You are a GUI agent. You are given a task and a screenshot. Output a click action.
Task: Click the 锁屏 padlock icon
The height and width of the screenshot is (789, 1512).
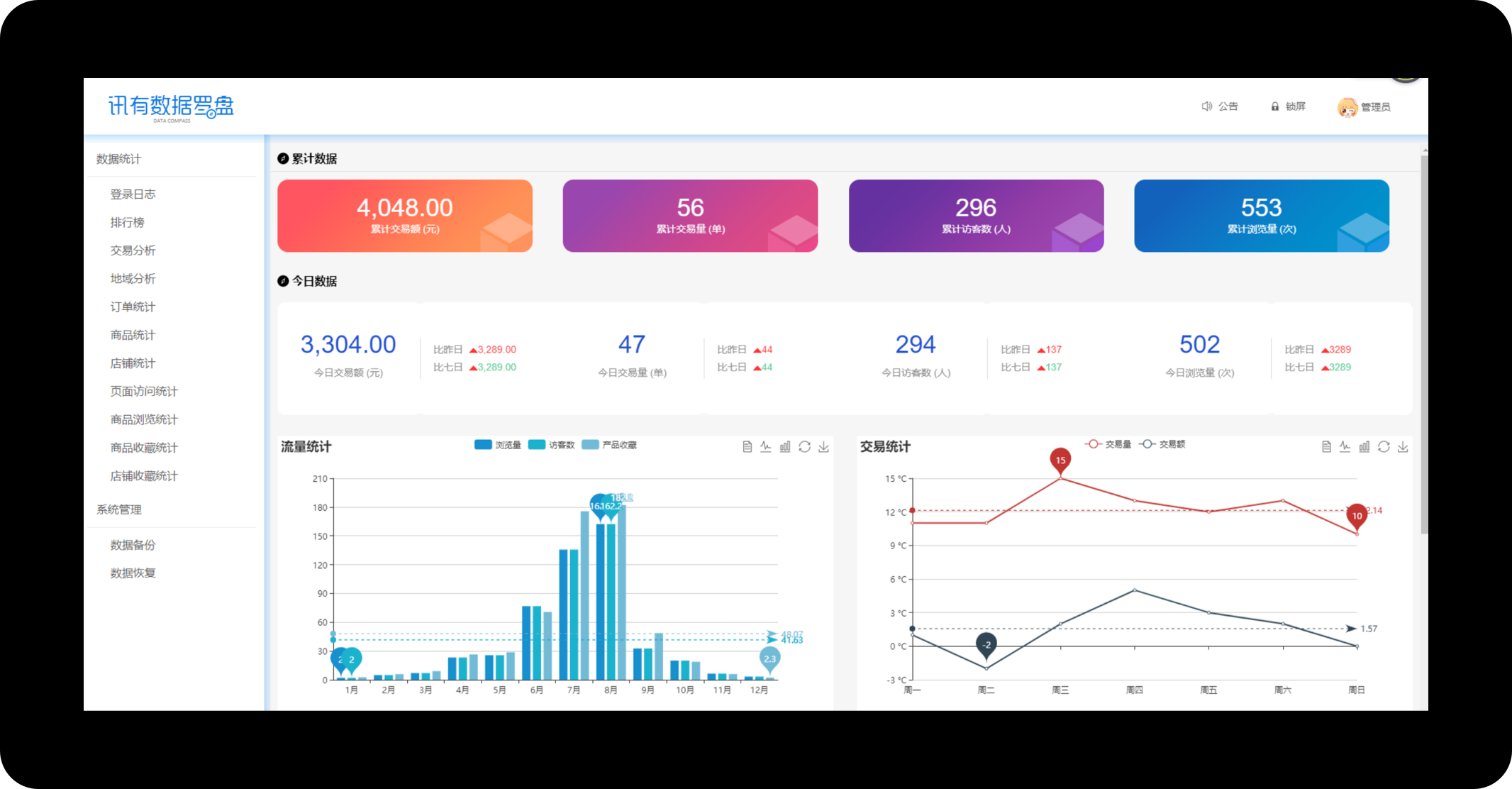coord(1275,106)
